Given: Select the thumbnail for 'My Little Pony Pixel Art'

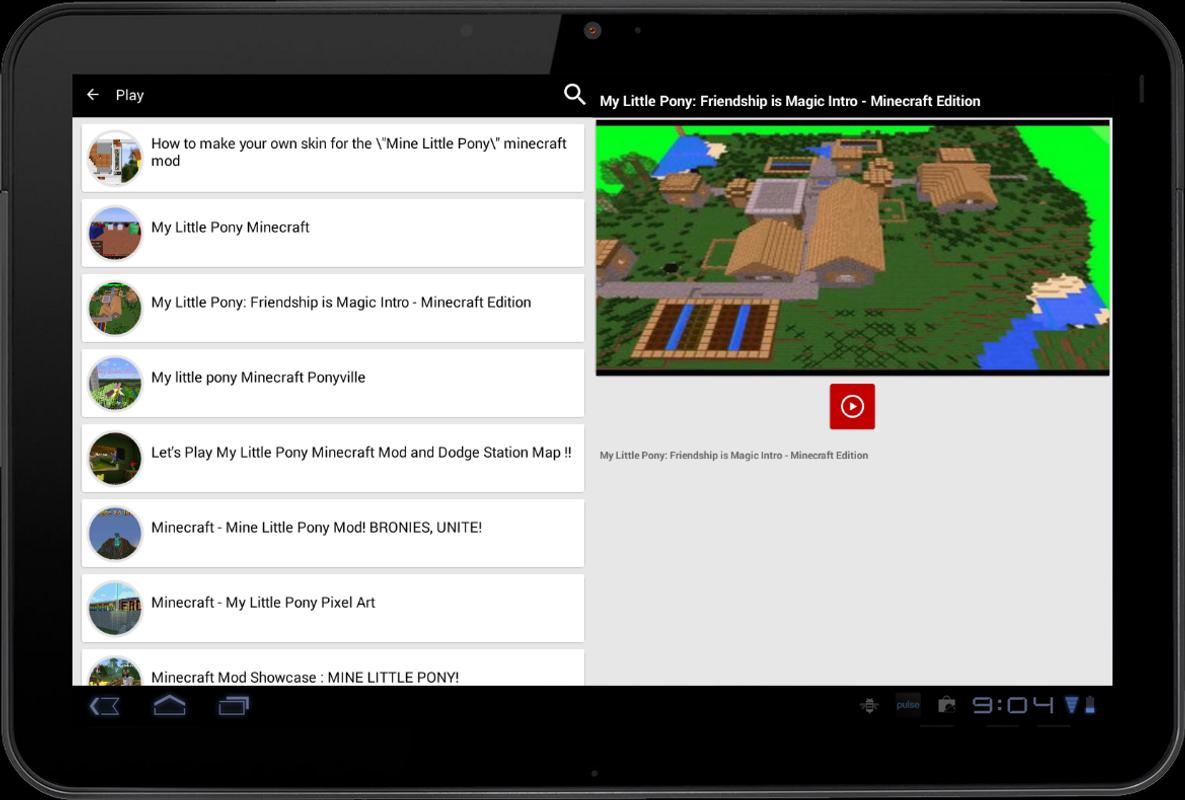Looking at the screenshot, I should coord(115,609).
